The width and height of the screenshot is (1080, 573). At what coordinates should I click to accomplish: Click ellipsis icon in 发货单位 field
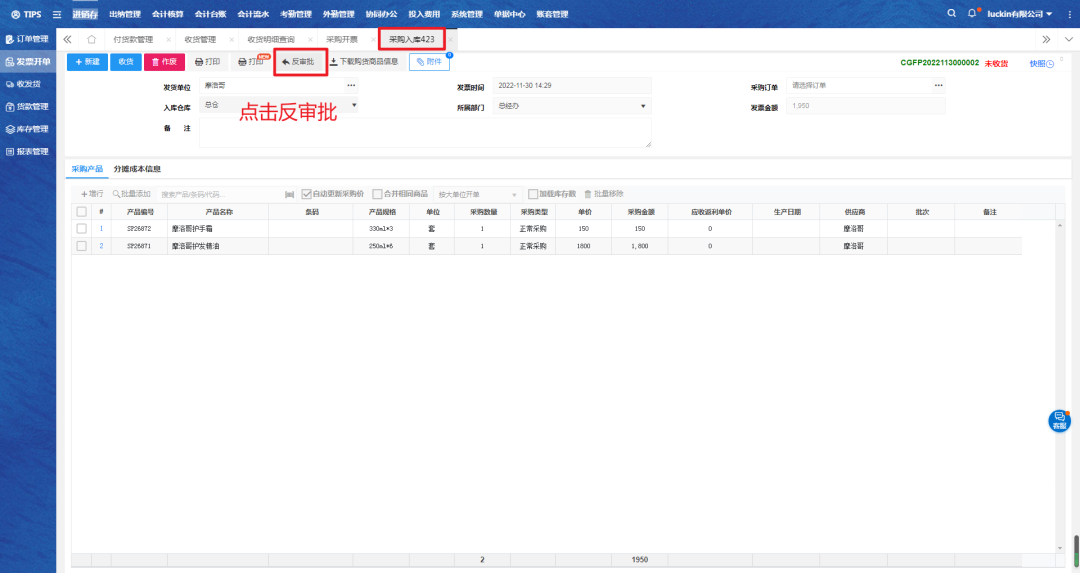click(x=350, y=85)
